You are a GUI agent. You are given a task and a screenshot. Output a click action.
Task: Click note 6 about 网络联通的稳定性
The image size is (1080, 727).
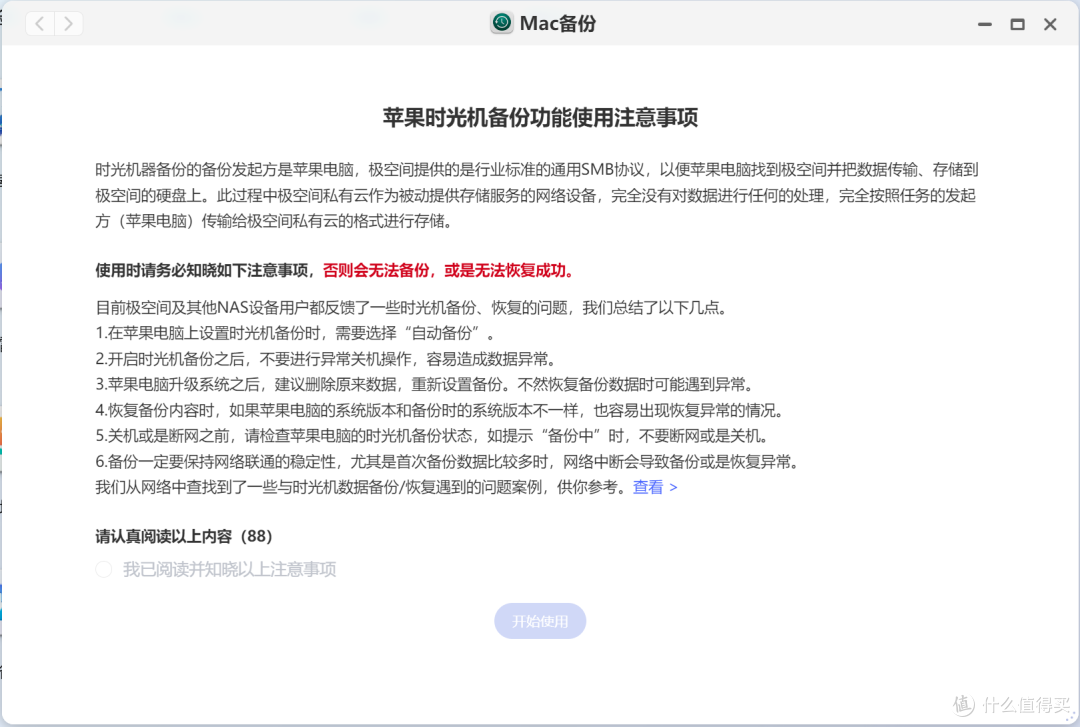point(447,462)
